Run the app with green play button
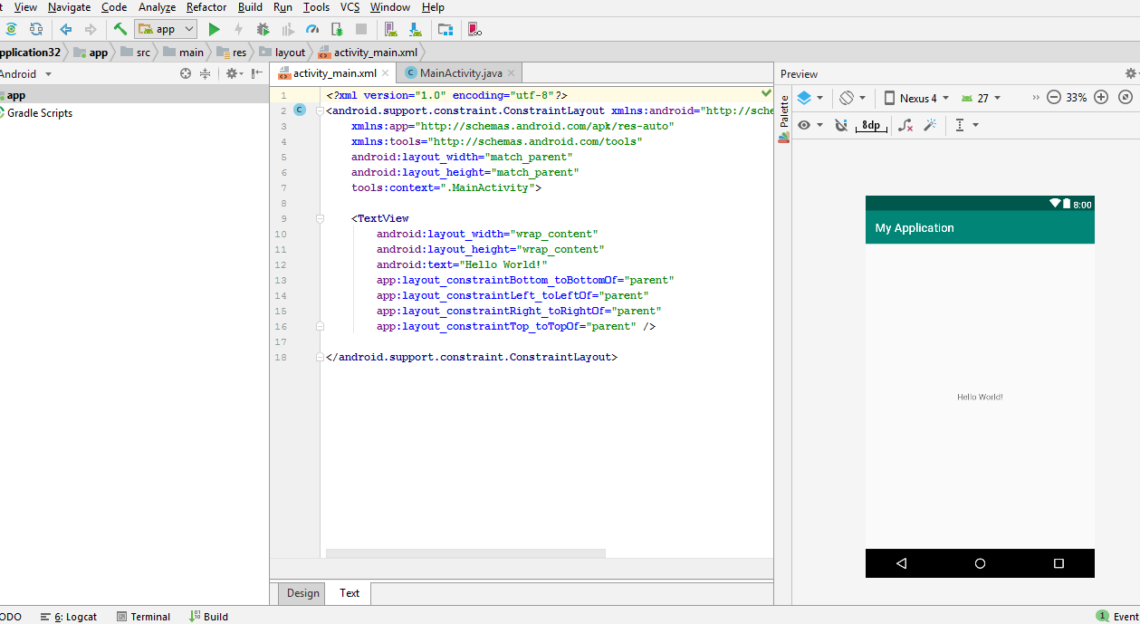The image size is (1140, 624). [x=214, y=30]
